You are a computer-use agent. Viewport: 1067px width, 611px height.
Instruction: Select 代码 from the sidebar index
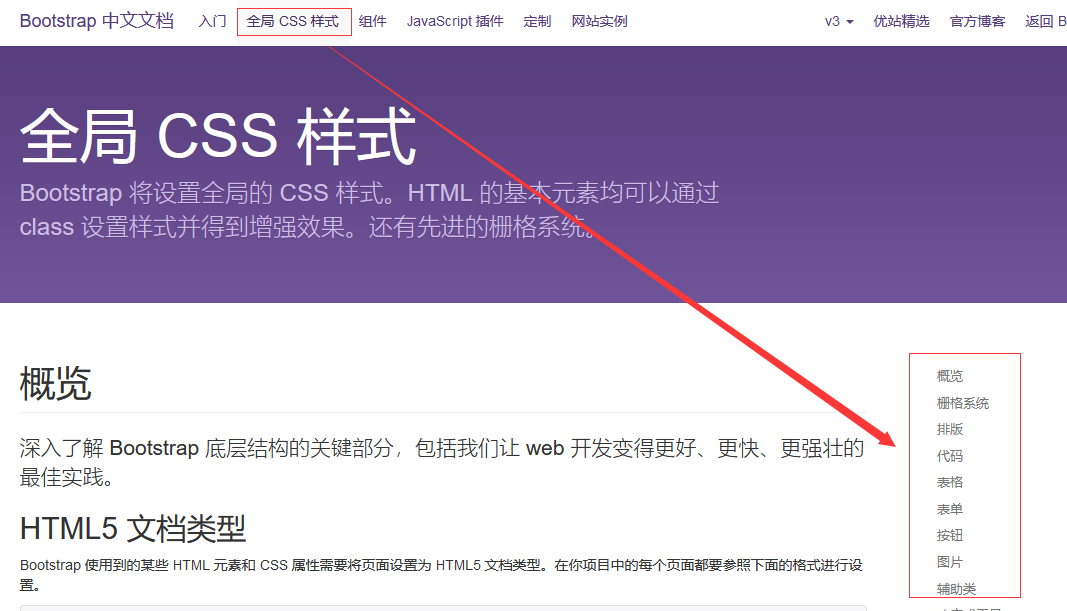point(949,455)
